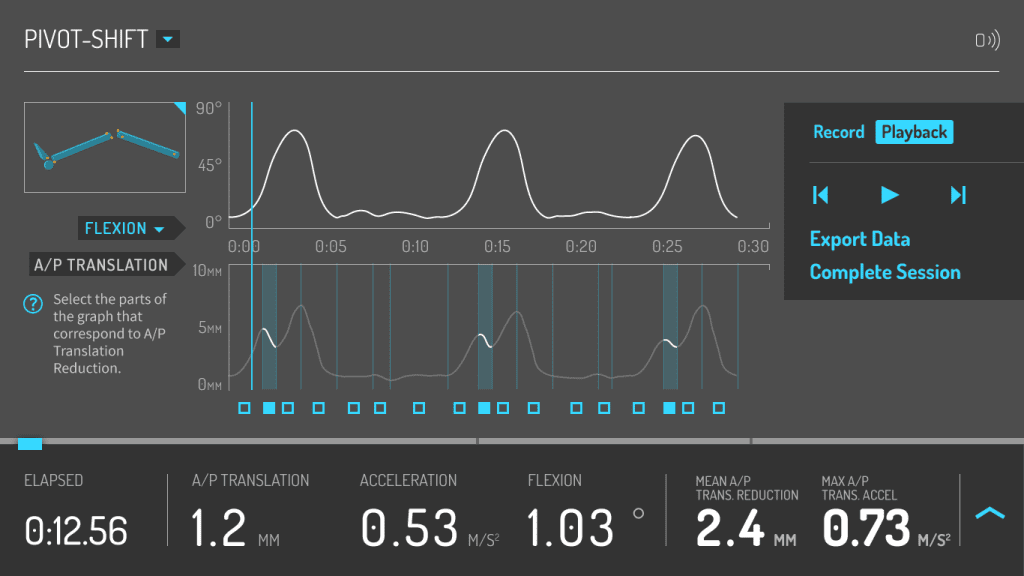Uncheck the middle filled segment checkbox
Screen dimensions: 1024x576
pos(484,408)
